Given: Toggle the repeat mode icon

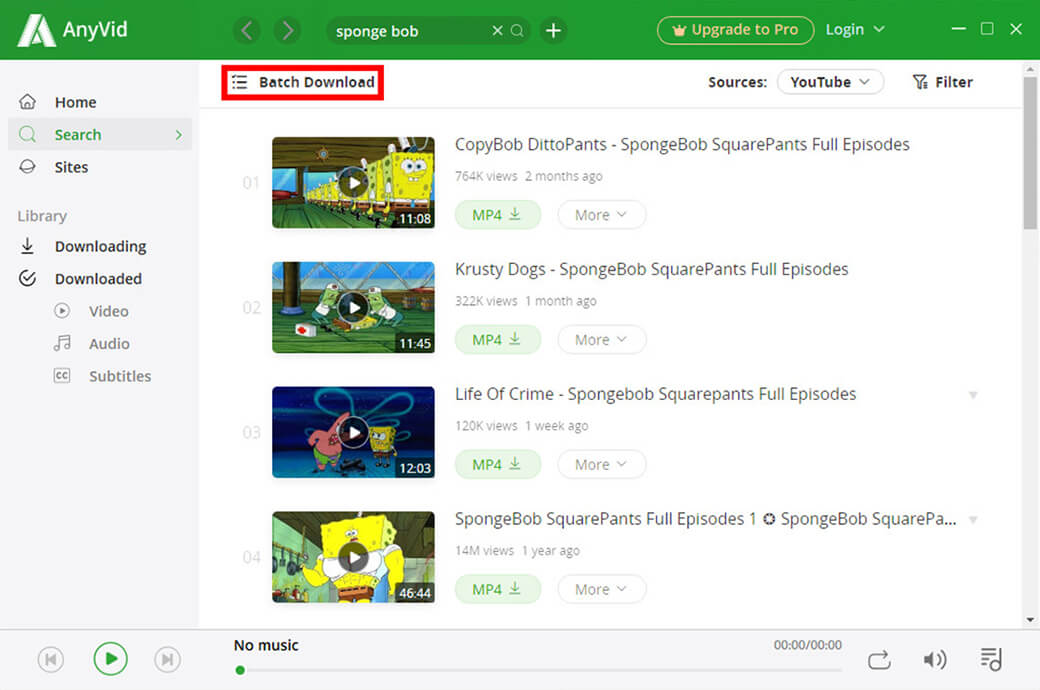Looking at the screenshot, I should click(x=879, y=659).
